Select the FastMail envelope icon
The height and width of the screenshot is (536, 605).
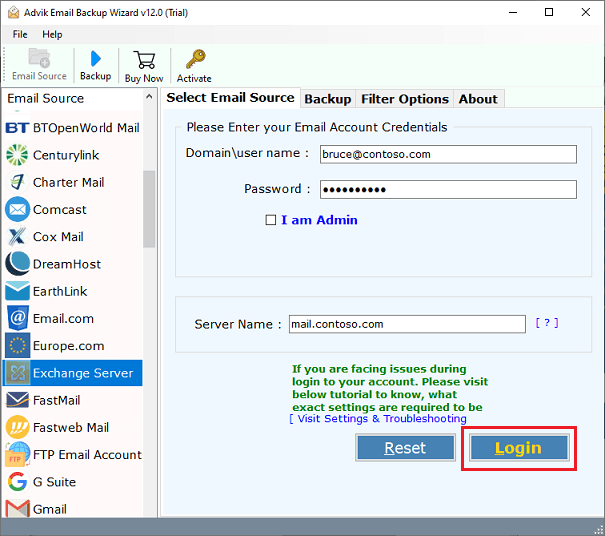pos(17,400)
